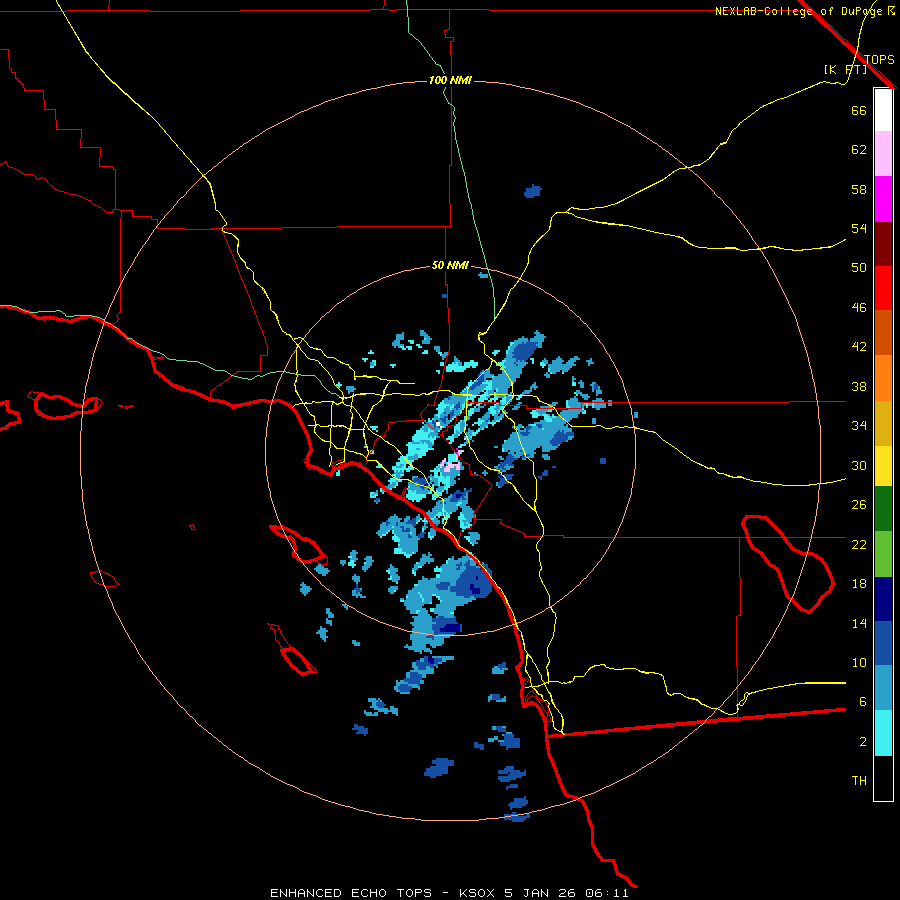The image size is (900, 900).
Task: Select the dark green legend swatch below 30
Action: (x=883, y=509)
